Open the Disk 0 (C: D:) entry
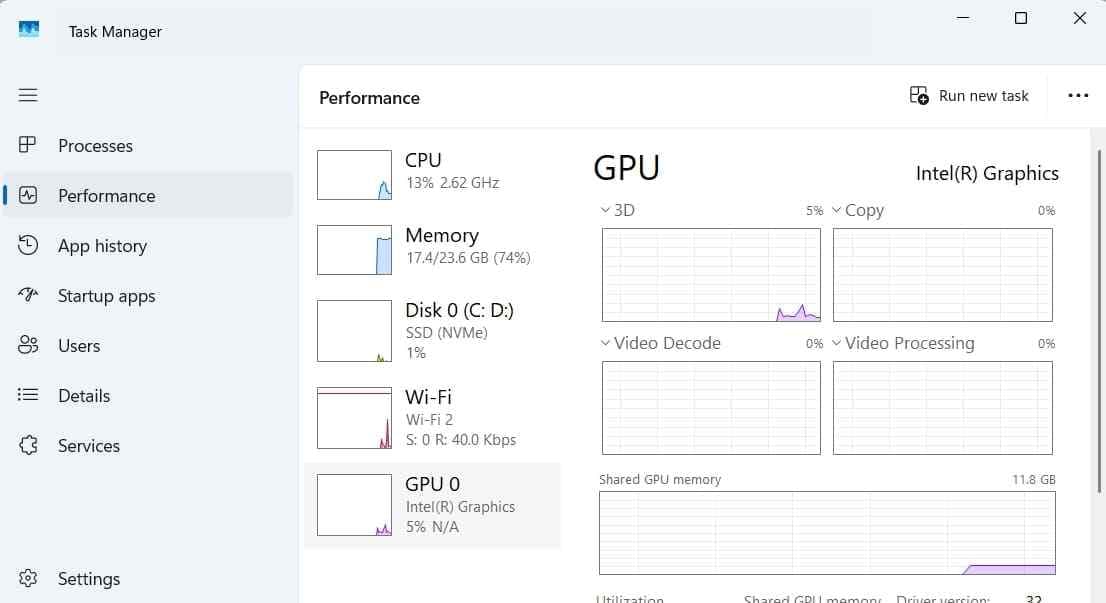Viewport: 1106px width, 603px height. click(432, 331)
